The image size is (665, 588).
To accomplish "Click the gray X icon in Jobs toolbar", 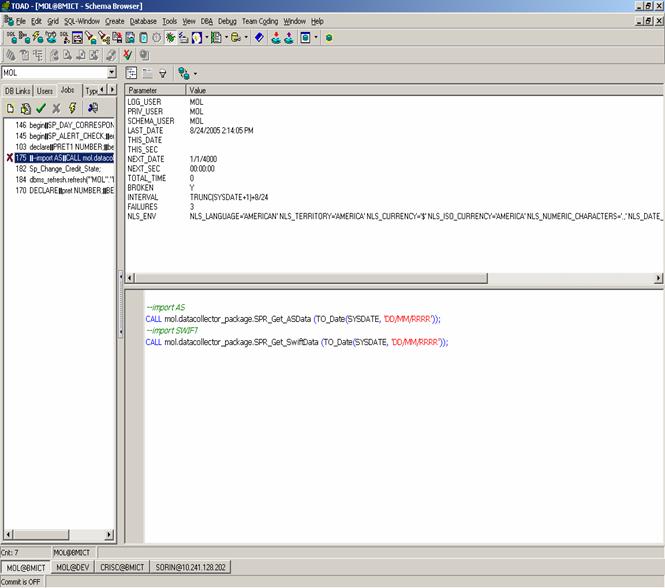I will point(56,108).
